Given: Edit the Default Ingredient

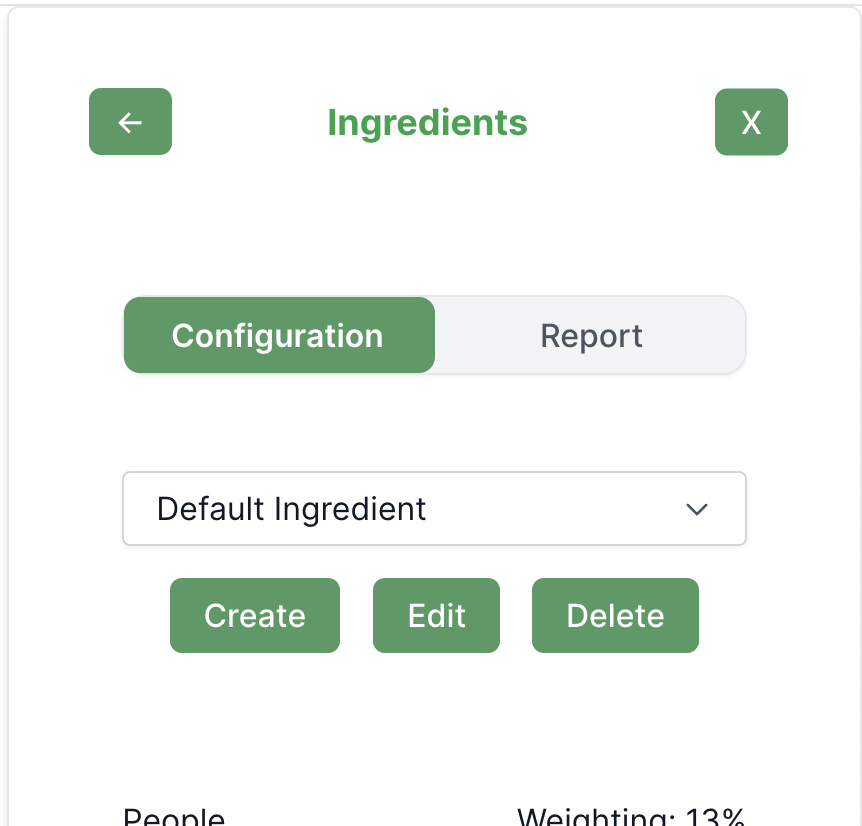Looking at the screenshot, I should tap(436, 616).
